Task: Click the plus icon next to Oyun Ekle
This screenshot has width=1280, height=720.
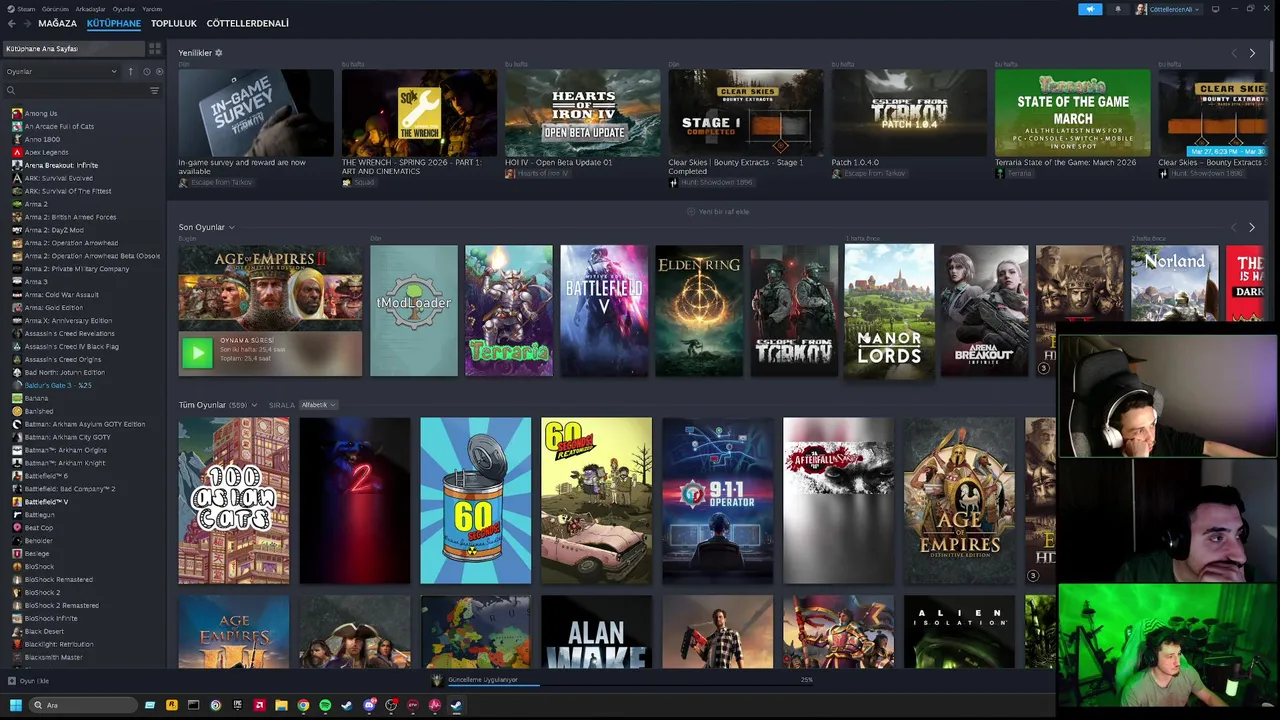Action: [x=12, y=681]
